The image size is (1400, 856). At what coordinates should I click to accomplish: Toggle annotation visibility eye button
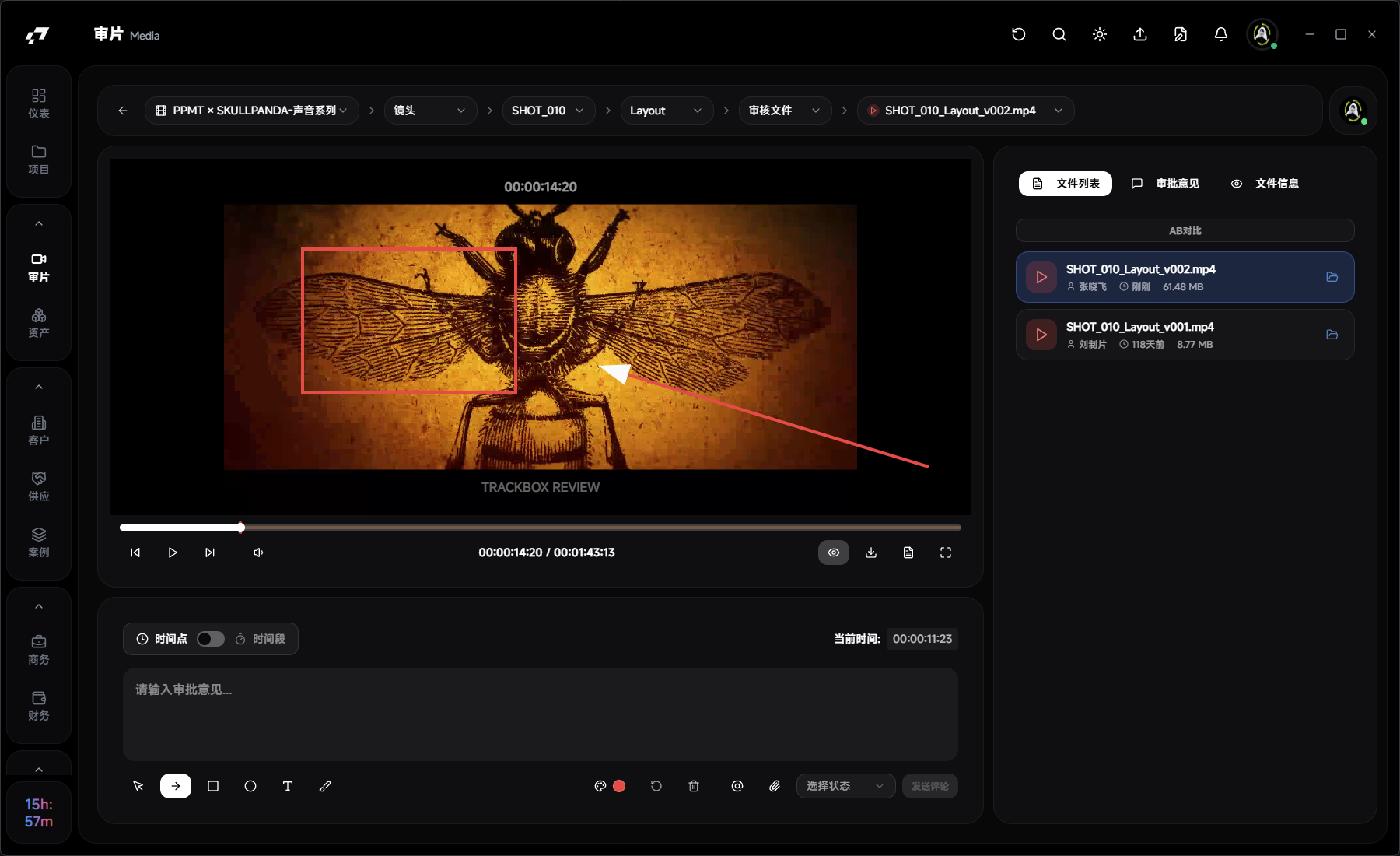point(834,553)
